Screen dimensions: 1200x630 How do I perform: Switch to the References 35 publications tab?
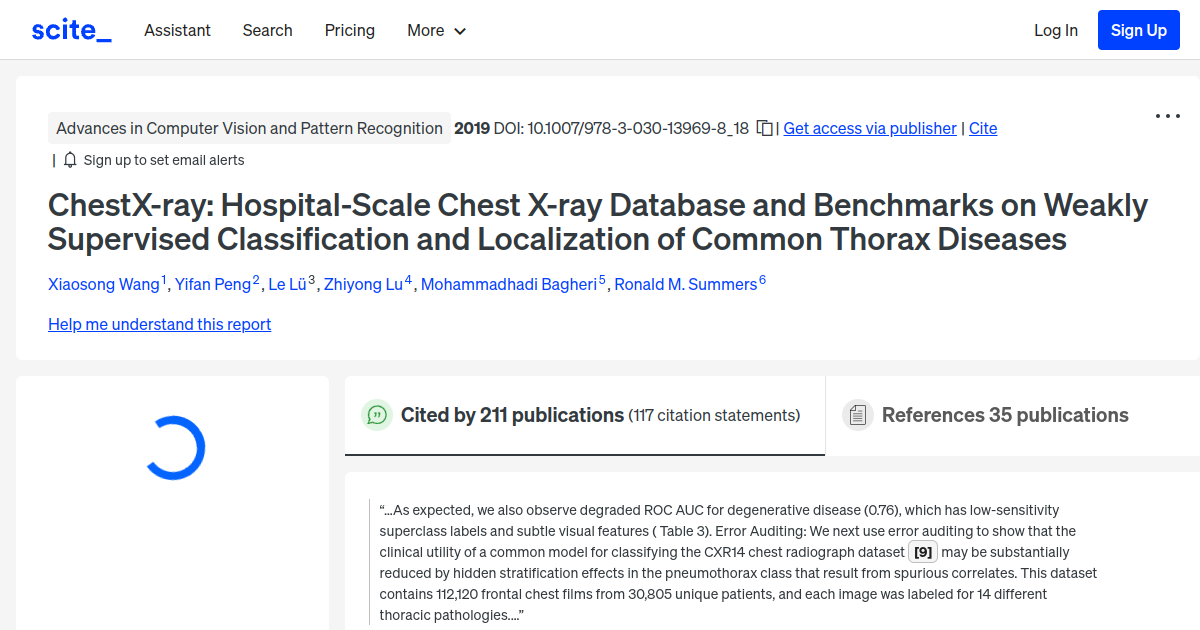[1004, 415]
